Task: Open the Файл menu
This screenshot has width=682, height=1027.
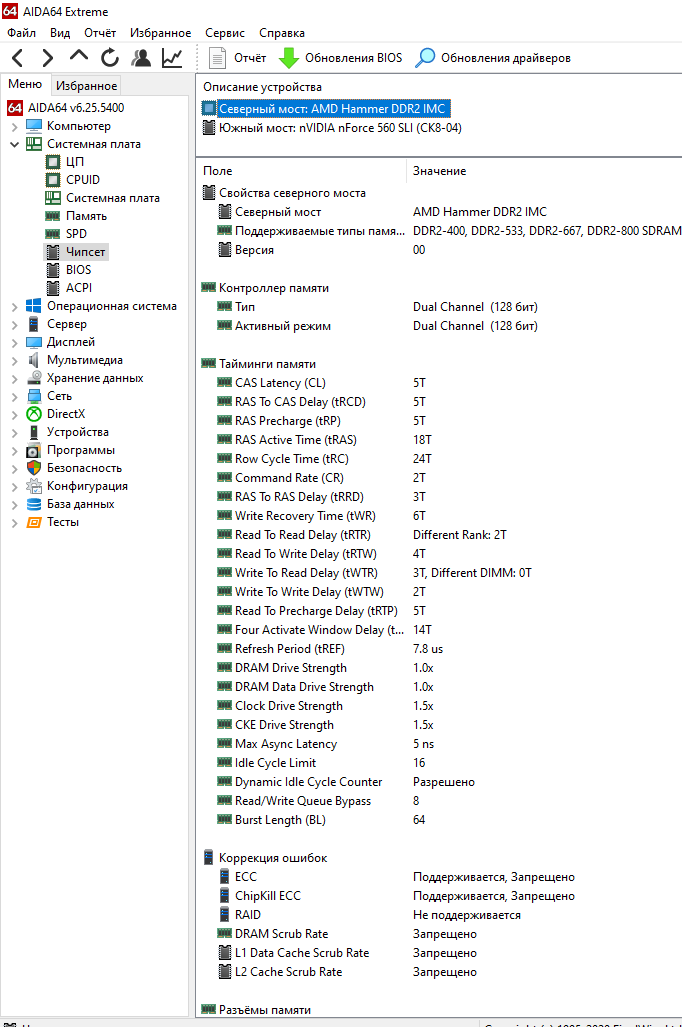Action: tap(22, 33)
